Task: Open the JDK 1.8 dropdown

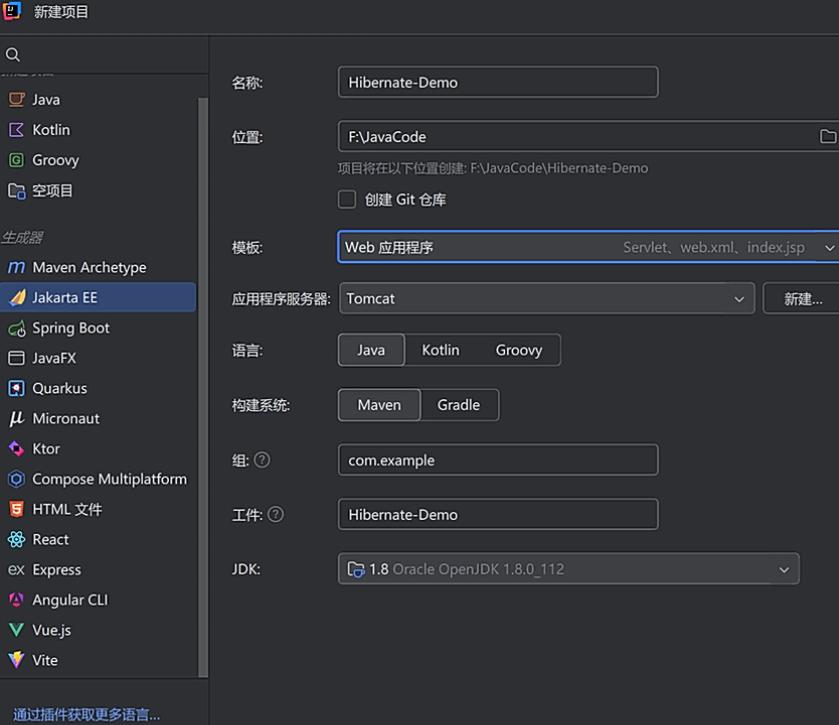Action: click(568, 569)
